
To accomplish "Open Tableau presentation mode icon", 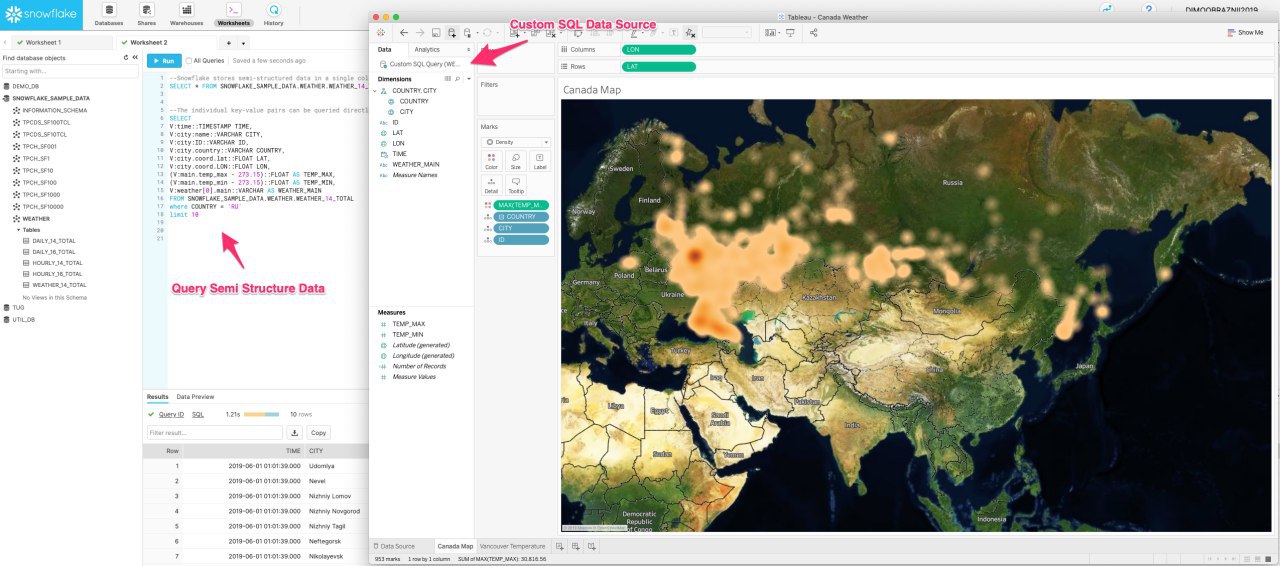I will [x=790, y=33].
